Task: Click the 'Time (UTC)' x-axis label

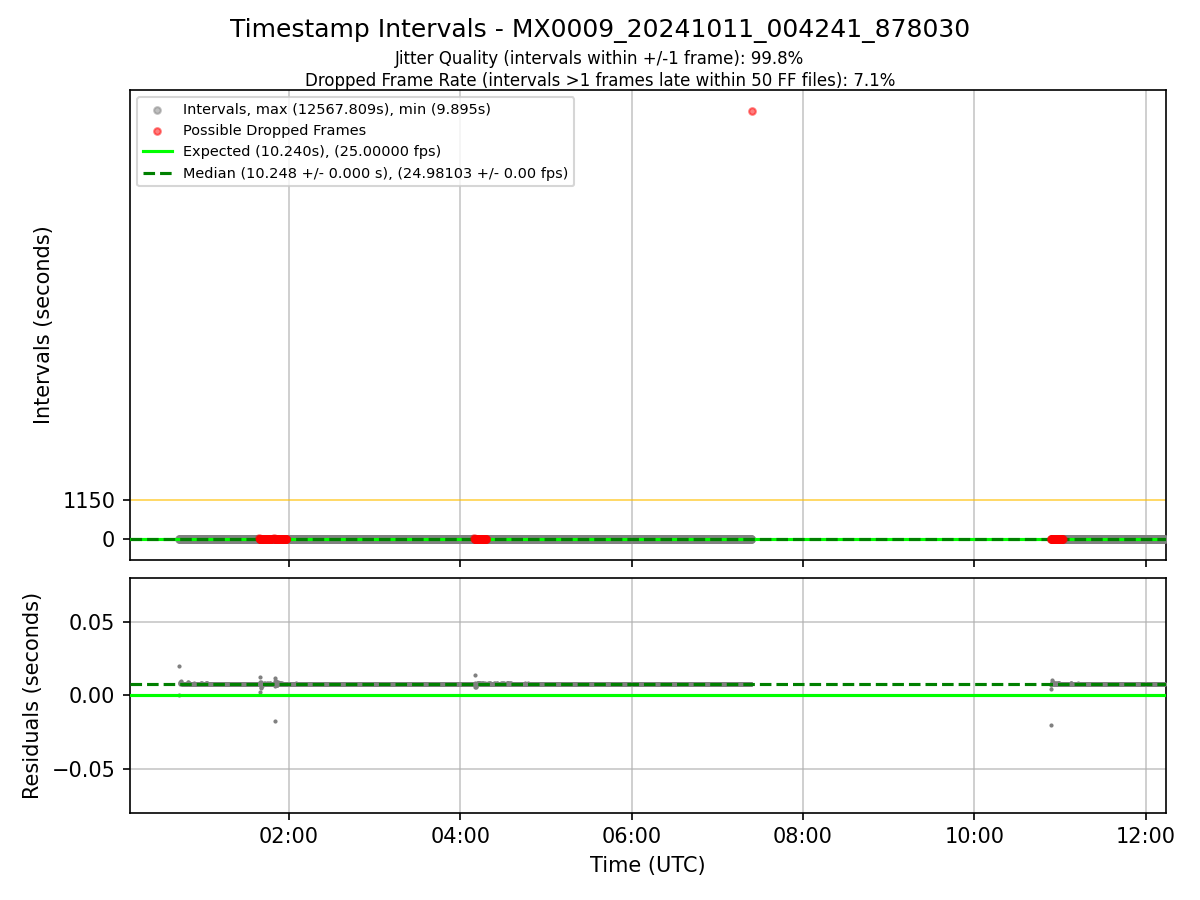Action: tap(647, 865)
